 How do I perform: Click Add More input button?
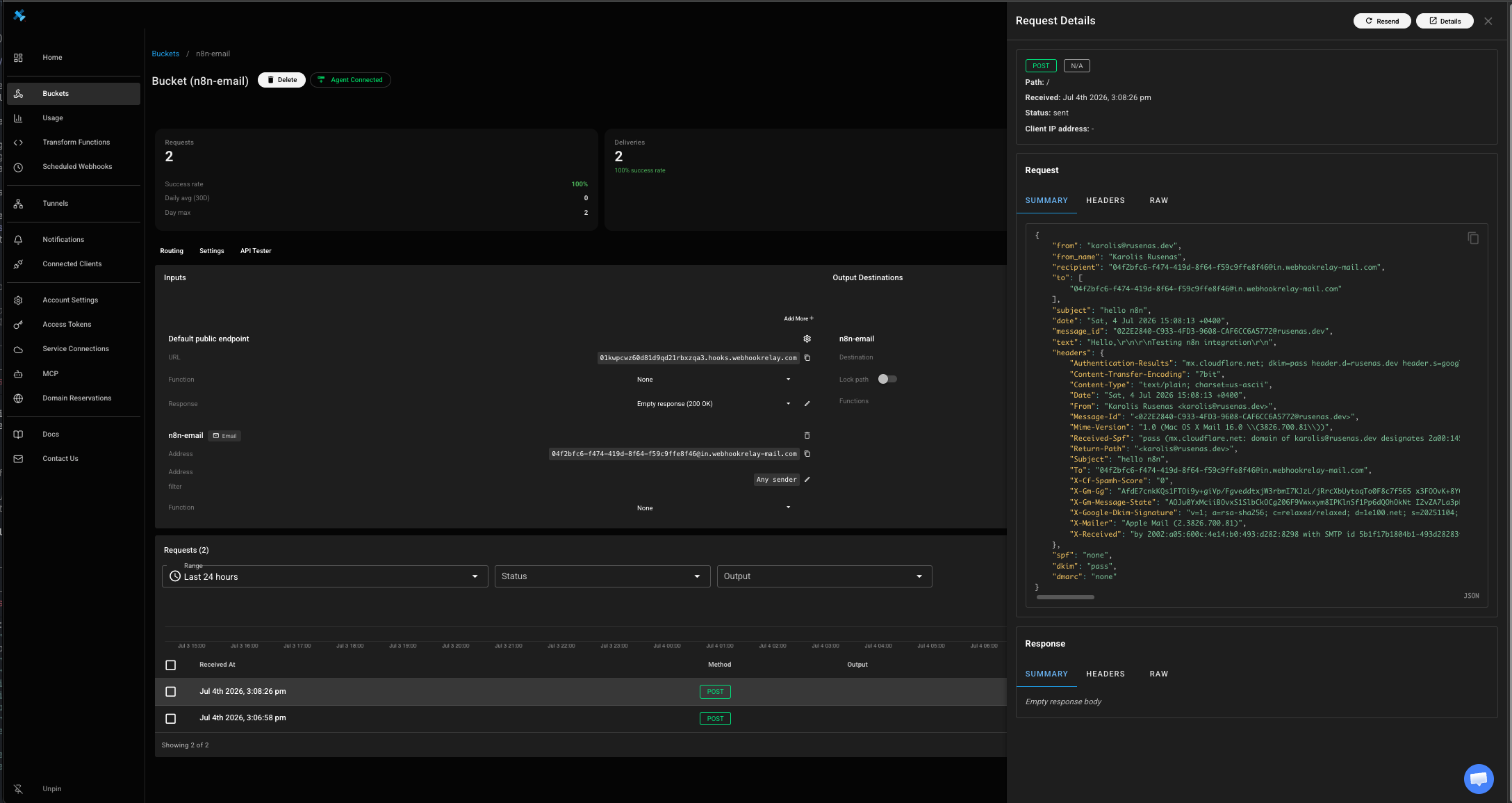798,319
